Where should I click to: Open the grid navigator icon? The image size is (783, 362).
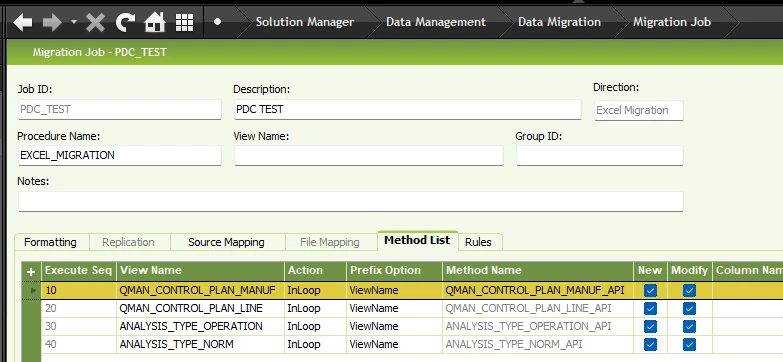coord(184,22)
